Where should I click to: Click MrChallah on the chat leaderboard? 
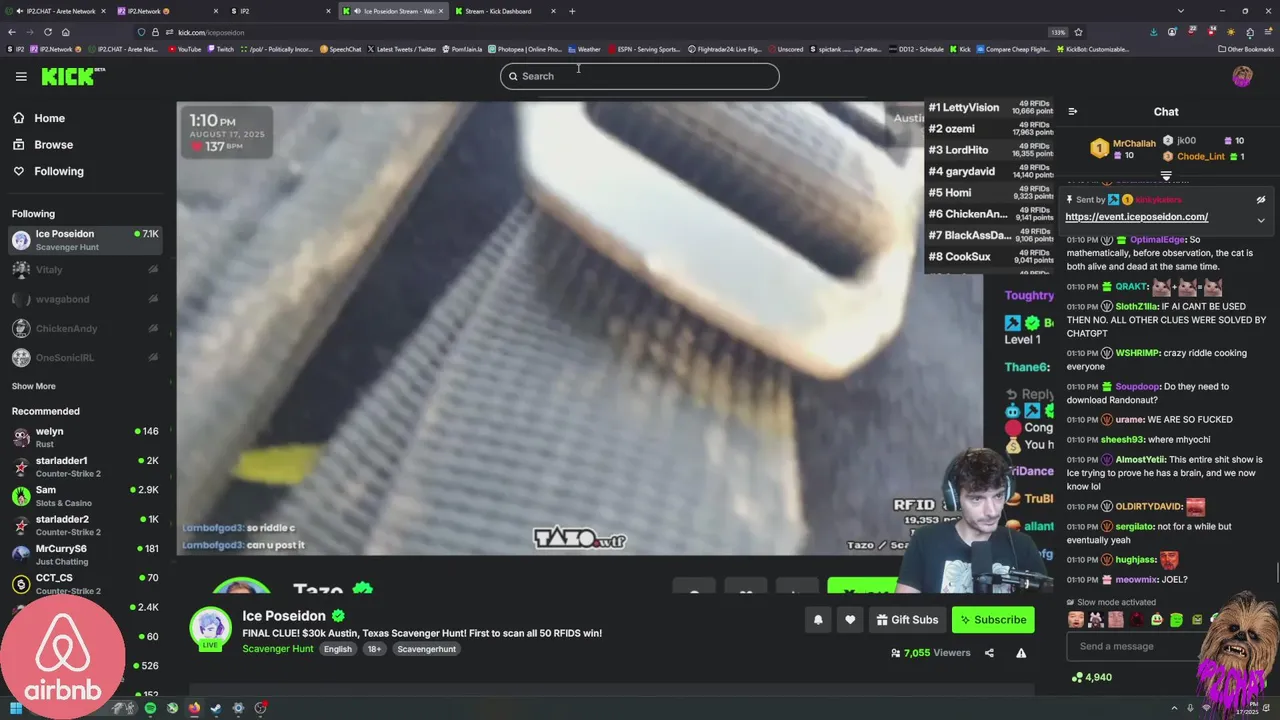point(1134,144)
